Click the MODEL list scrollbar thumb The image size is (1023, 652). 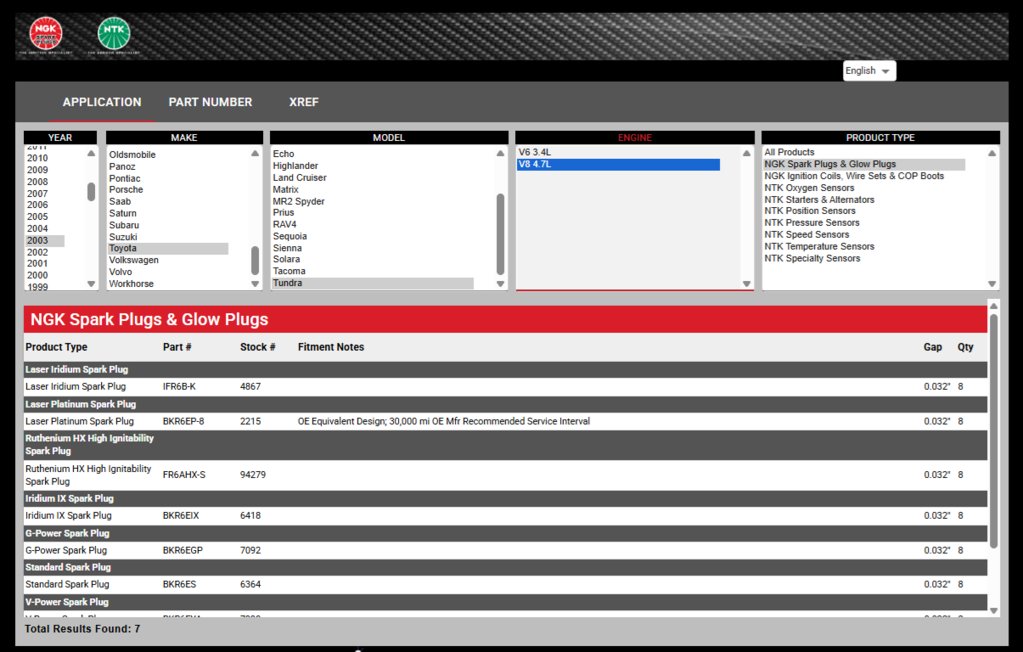click(x=500, y=234)
